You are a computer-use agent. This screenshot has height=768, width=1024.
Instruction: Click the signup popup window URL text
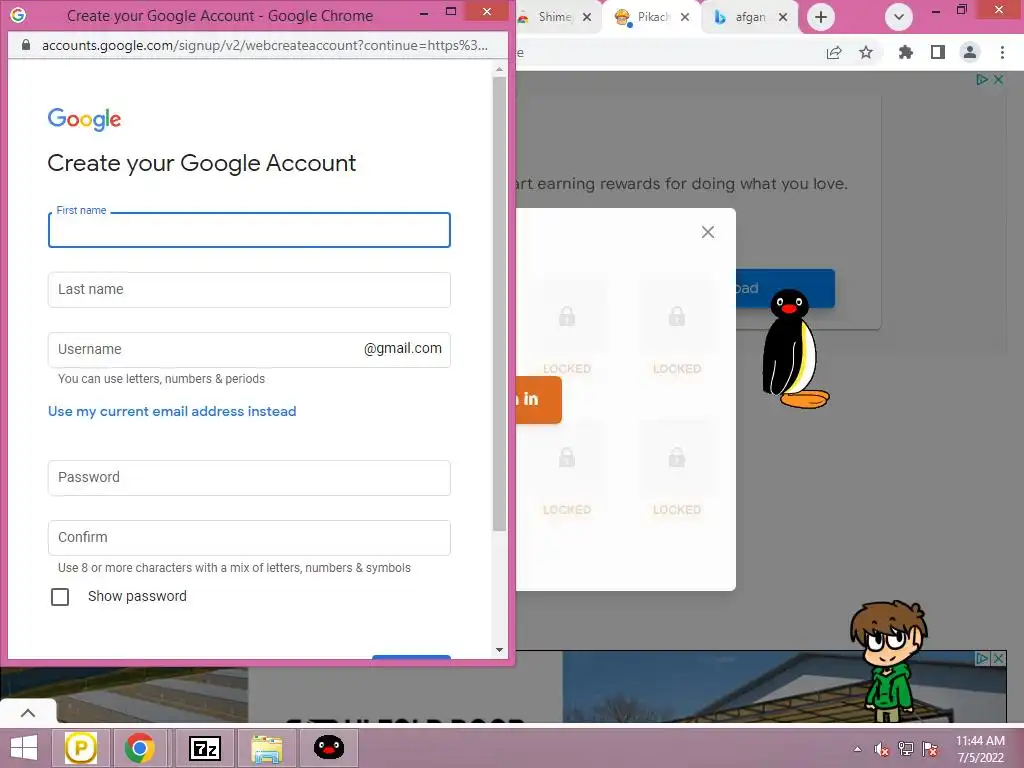264,45
